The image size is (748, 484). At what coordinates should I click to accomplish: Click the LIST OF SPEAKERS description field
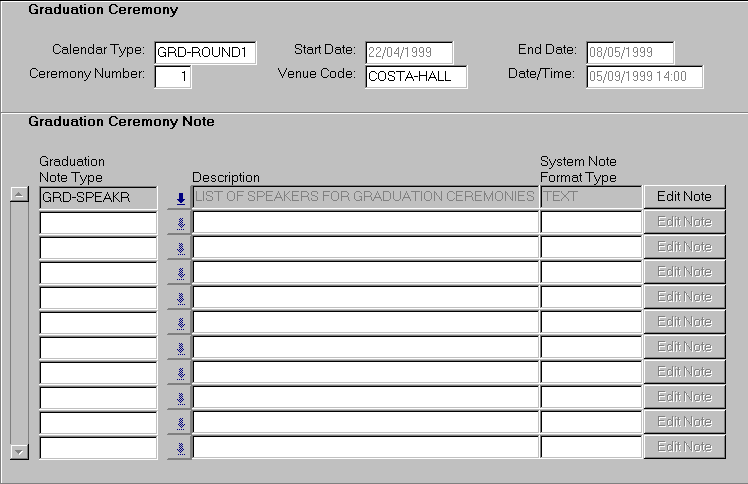pos(365,197)
